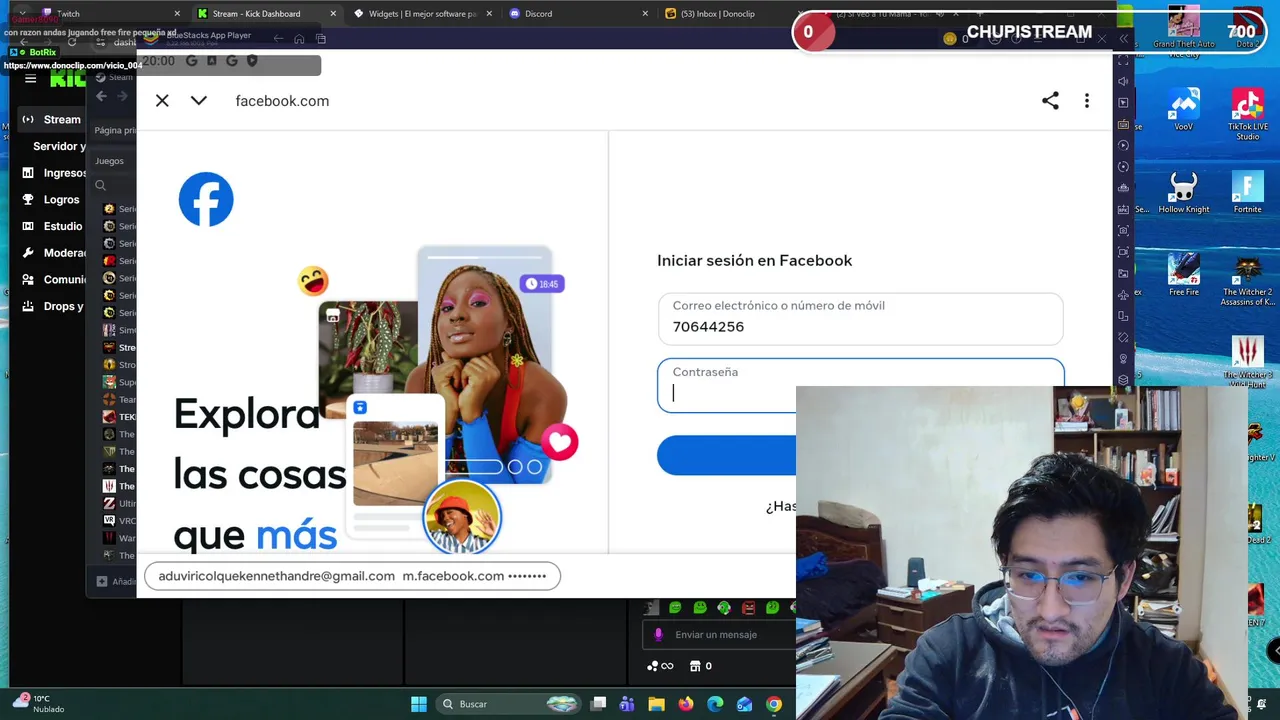The height and width of the screenshot is (720, 1280).
Task: Close the facebook.com in-app browser page
Action: 162,101
